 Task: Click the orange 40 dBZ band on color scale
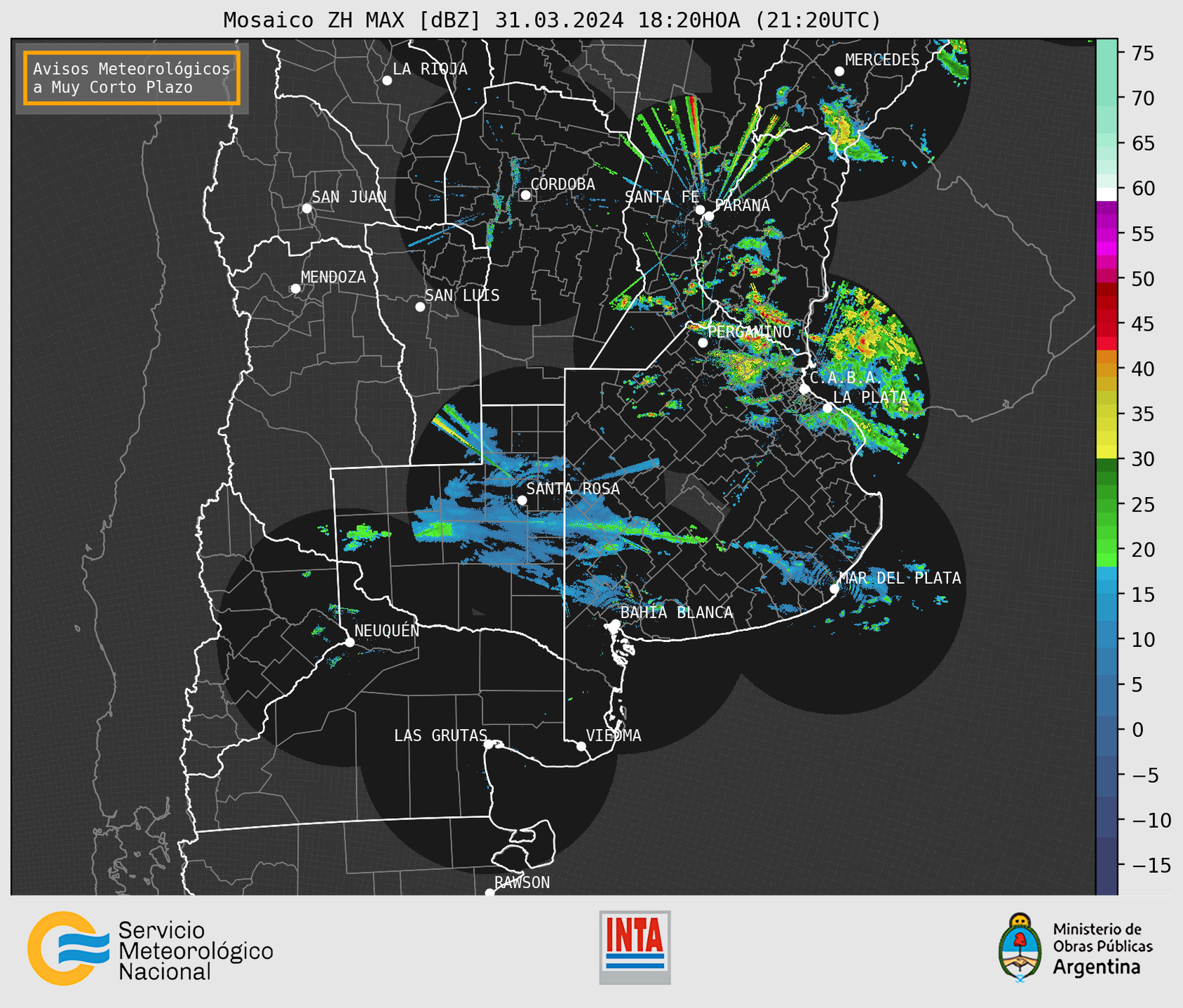pyautogui.click(x=1107, y=369)
